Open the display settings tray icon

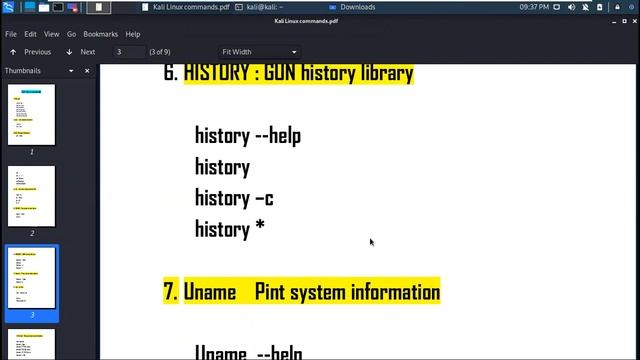[557, 7]
